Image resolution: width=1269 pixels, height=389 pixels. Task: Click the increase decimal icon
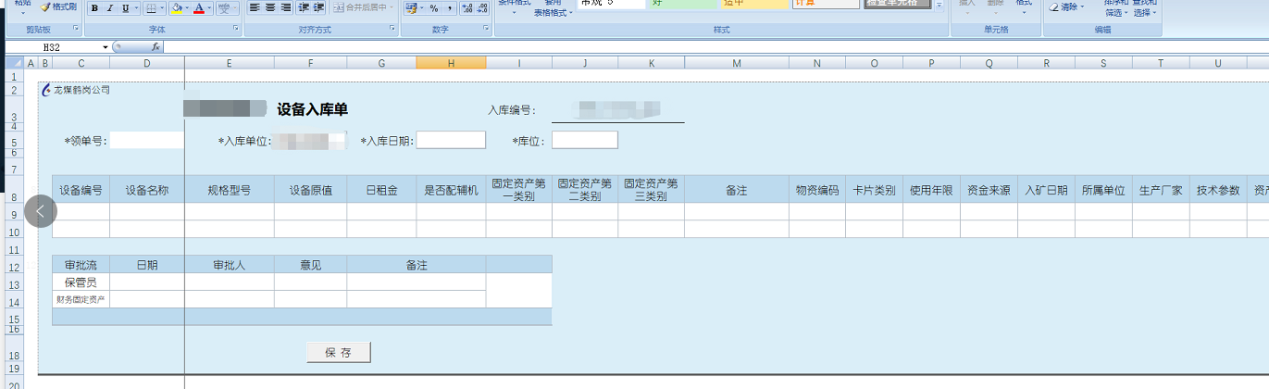pos(468,8)
